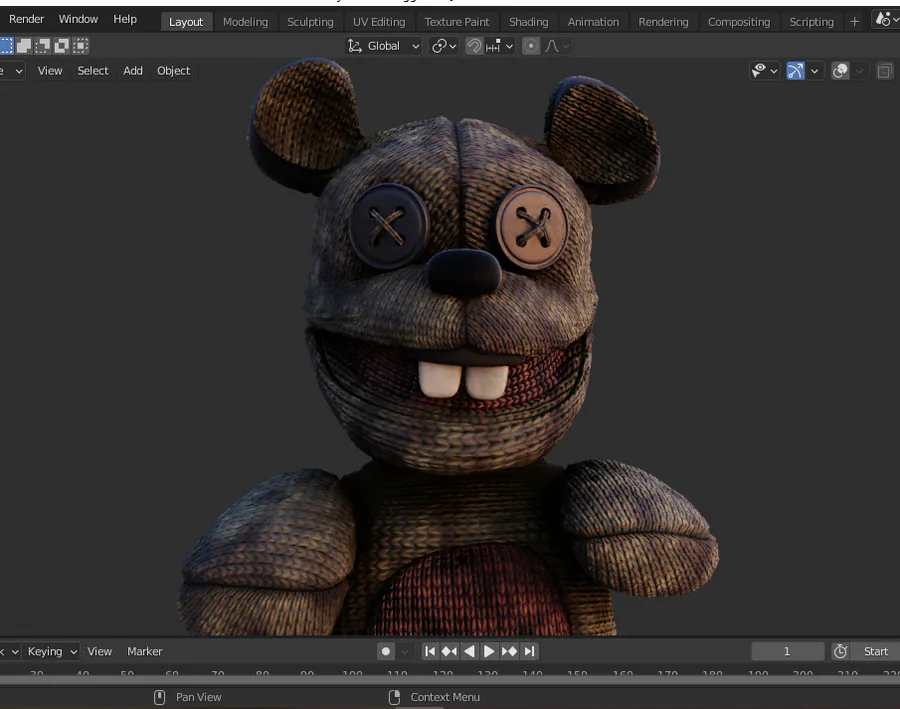Open the Shading workspace tab
Screen dimensions: 900x709
(528, 21)
